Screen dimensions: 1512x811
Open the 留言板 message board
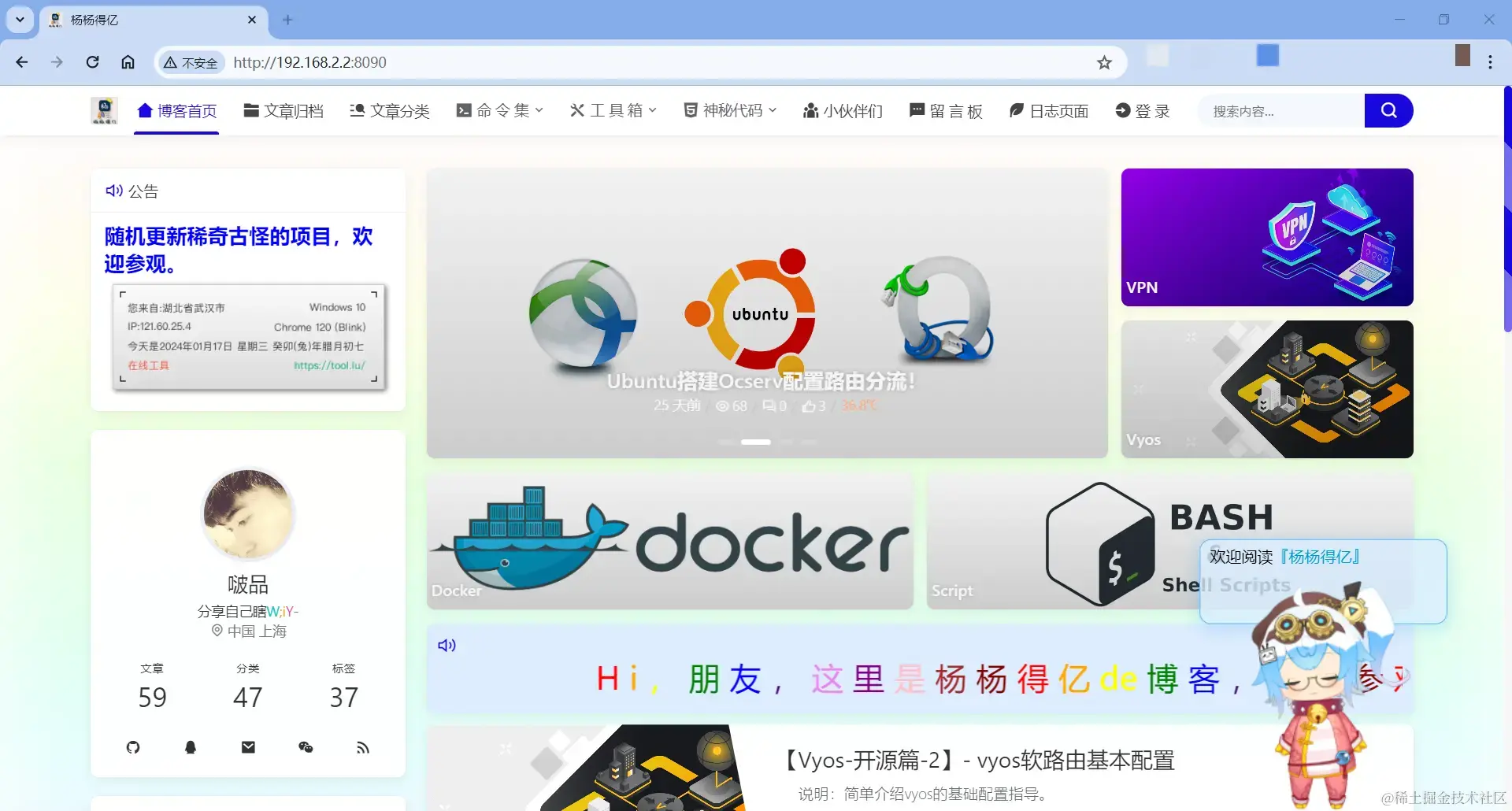[x=947, y=111]
